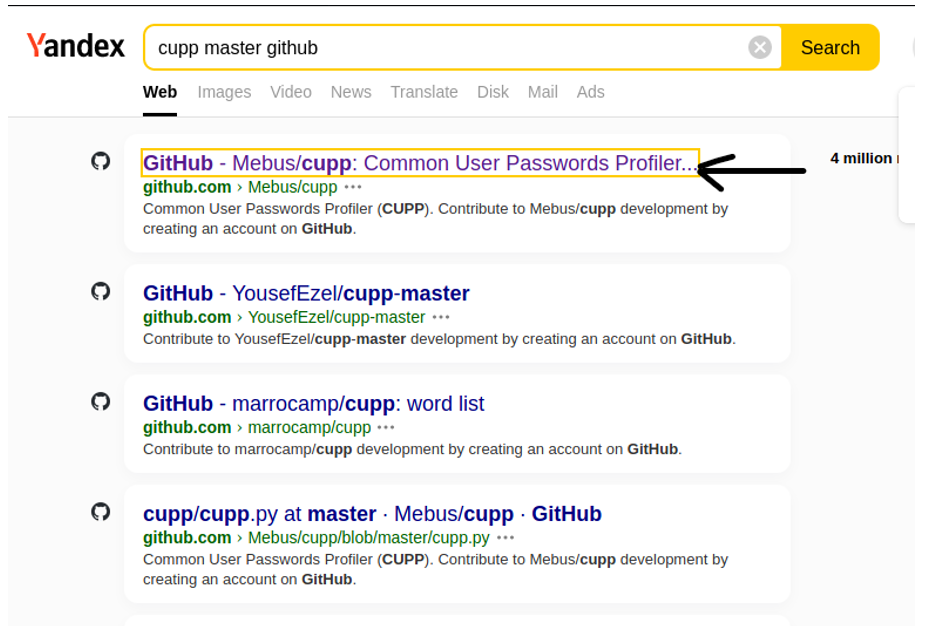Click the GitHub favicon beside marrocamp/cupp result
This screenshot has height=626, width=929.
pyautogui.click(x=101, y=401)
